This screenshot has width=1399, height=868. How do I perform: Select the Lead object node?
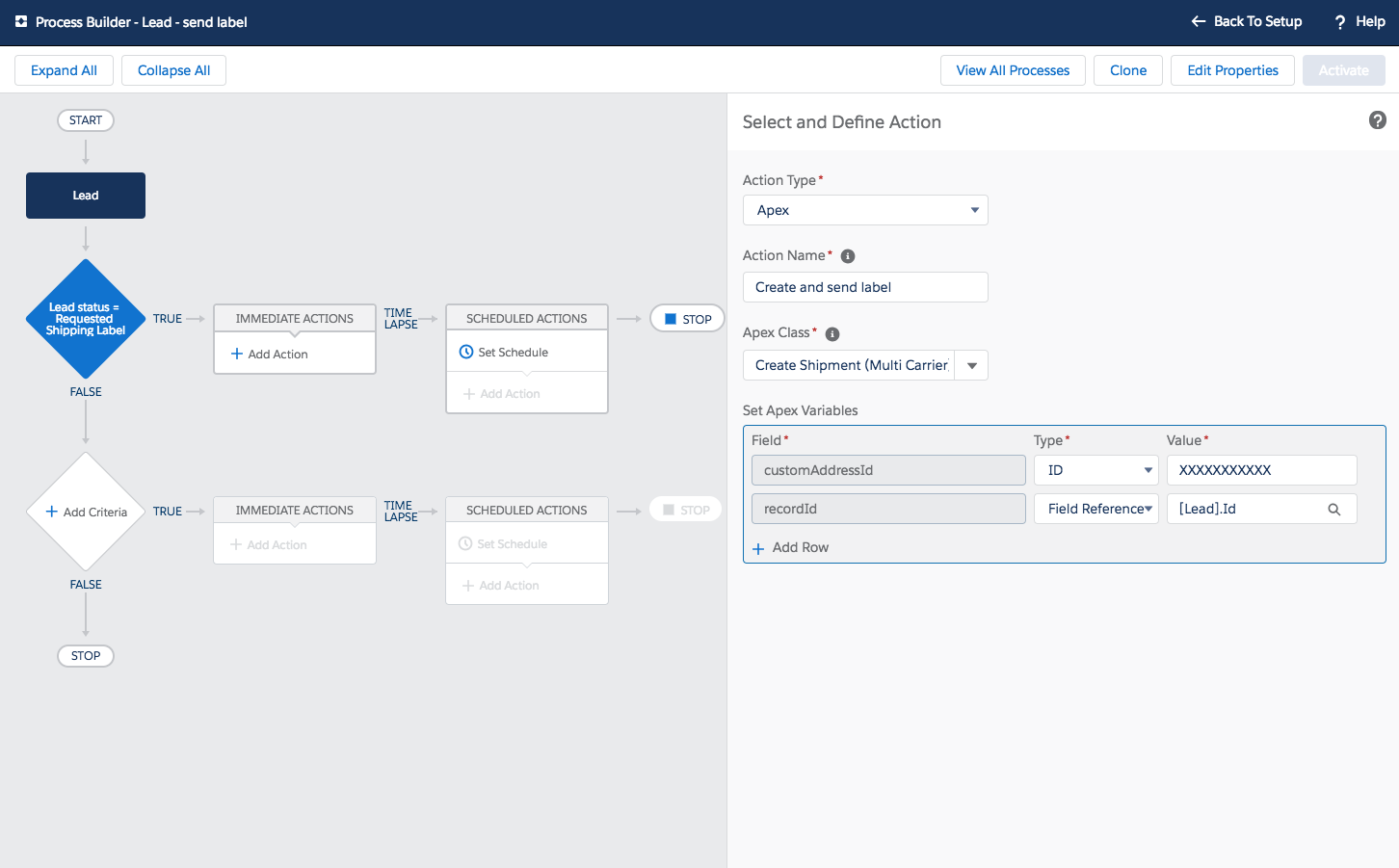click(86, 196)
